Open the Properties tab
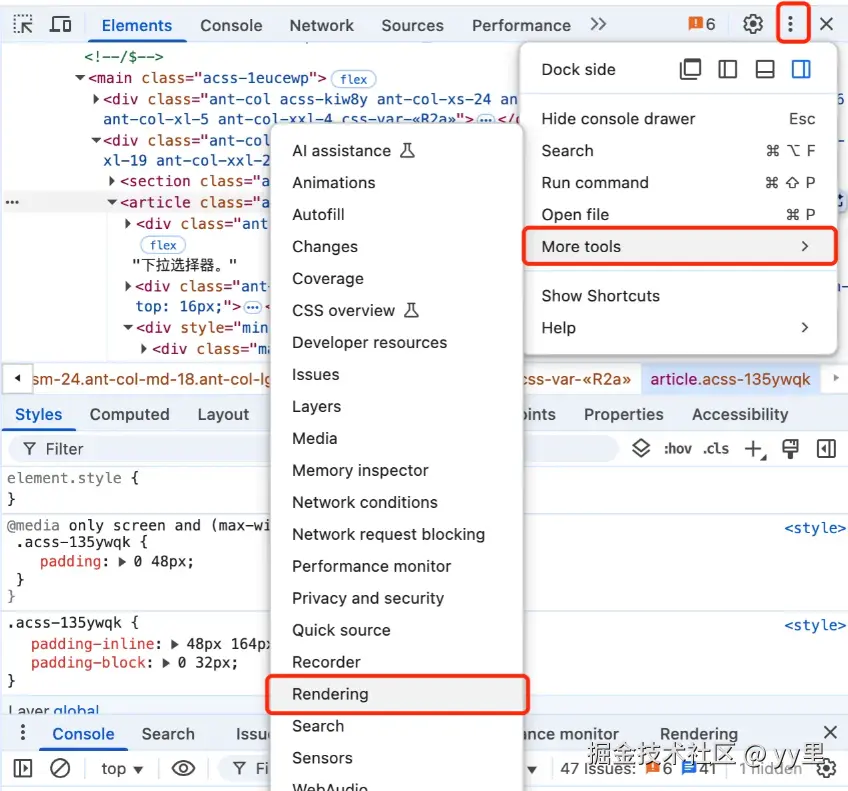This screenshot has height=791, width=848. [624, 414]
